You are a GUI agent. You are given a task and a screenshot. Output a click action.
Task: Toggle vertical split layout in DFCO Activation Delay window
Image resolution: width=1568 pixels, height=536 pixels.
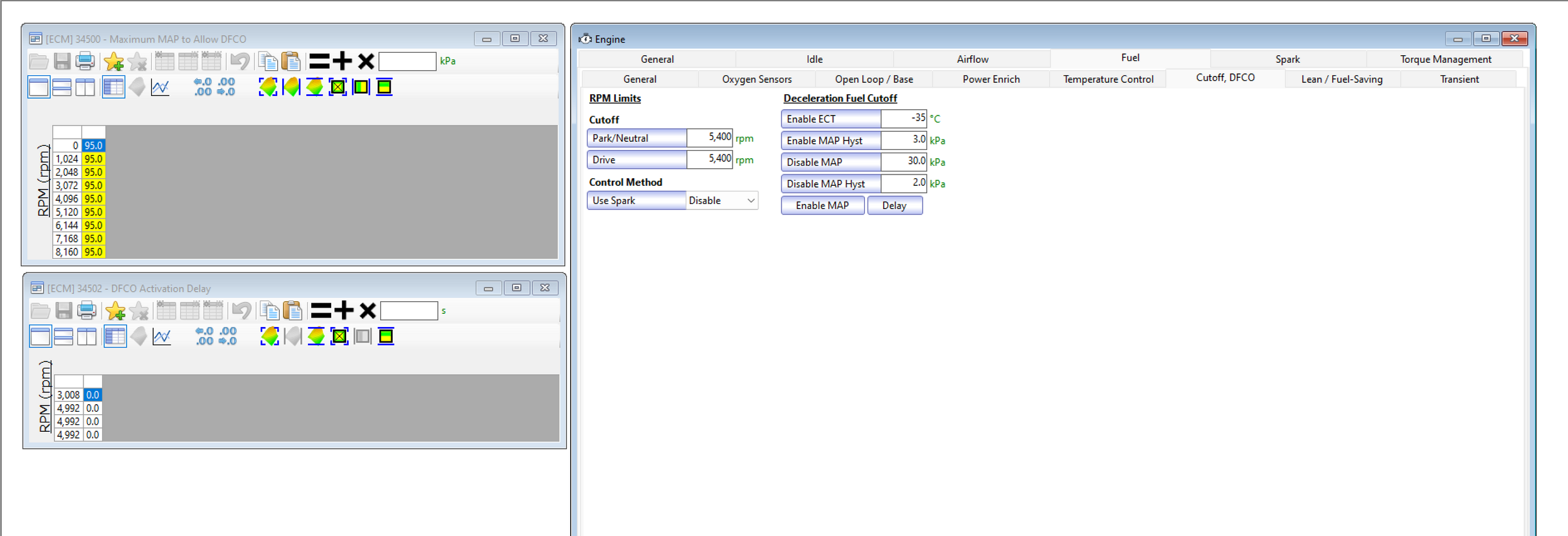pos(87,337)
